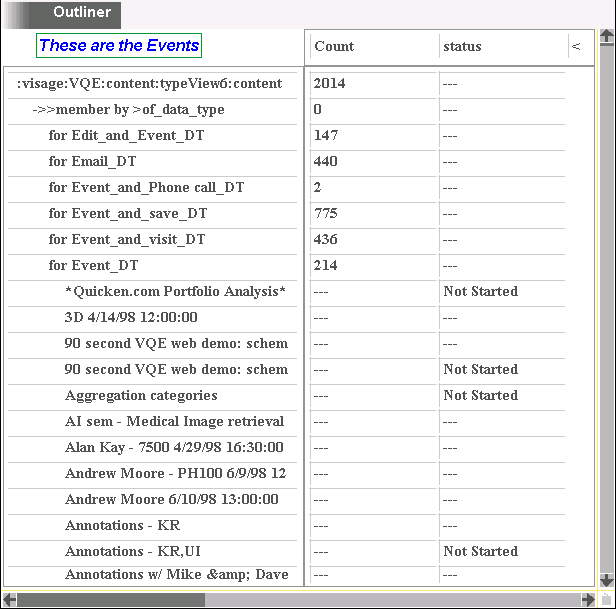
Task: Click 'Not Started' status for 'Annotations - KR,UI'
Action: [480, 552]
